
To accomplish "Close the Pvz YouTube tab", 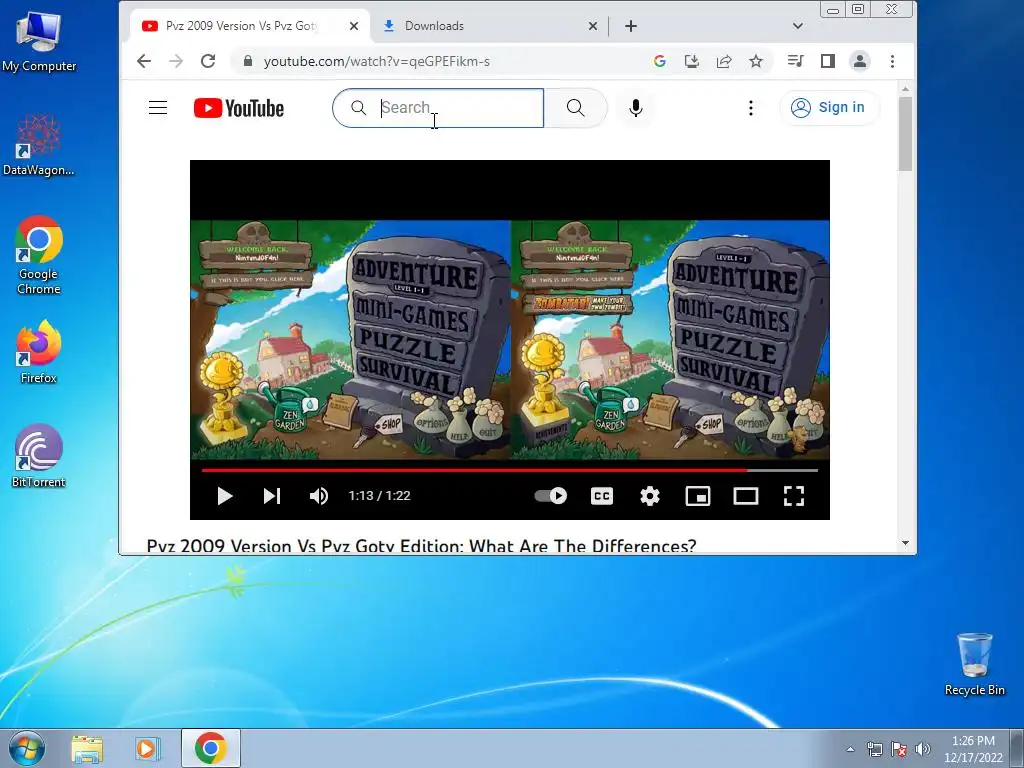I will coord(353,26).
